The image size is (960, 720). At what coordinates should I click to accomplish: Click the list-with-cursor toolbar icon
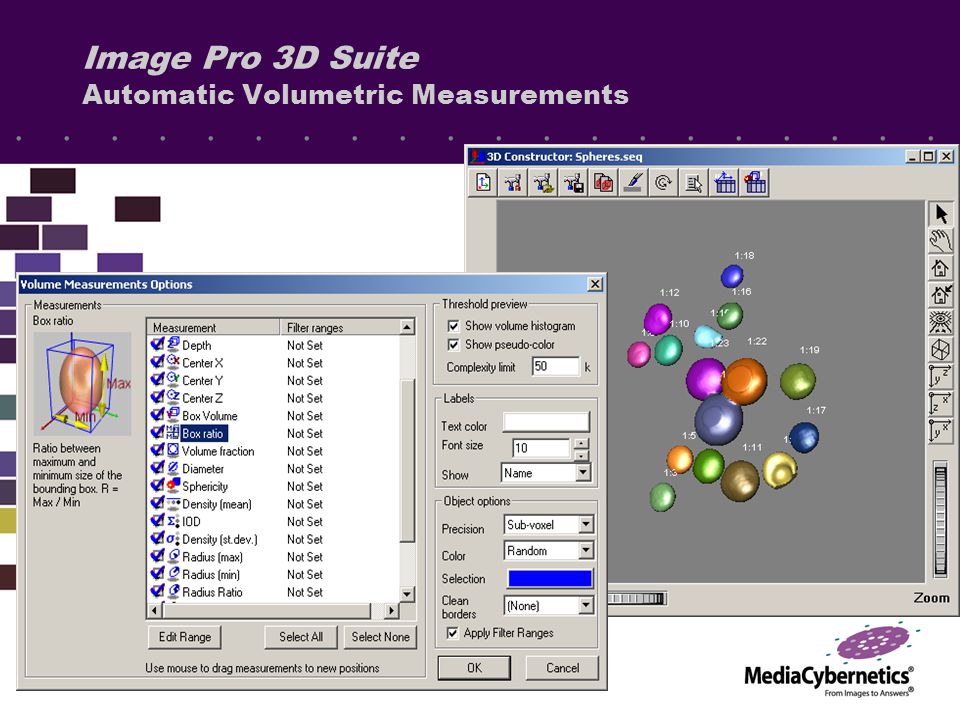point(694,182)
